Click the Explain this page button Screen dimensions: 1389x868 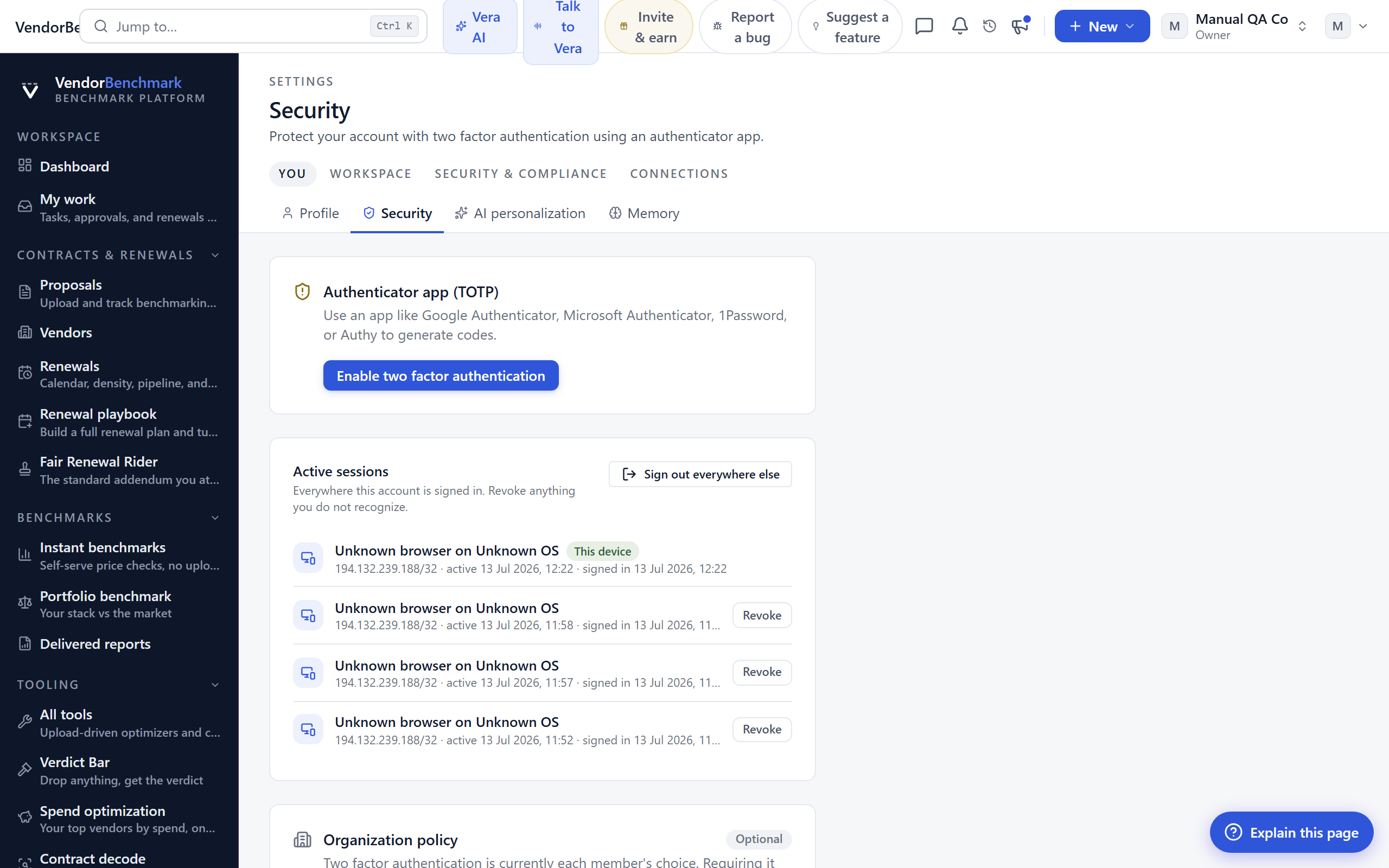(x=1291, y=832)
